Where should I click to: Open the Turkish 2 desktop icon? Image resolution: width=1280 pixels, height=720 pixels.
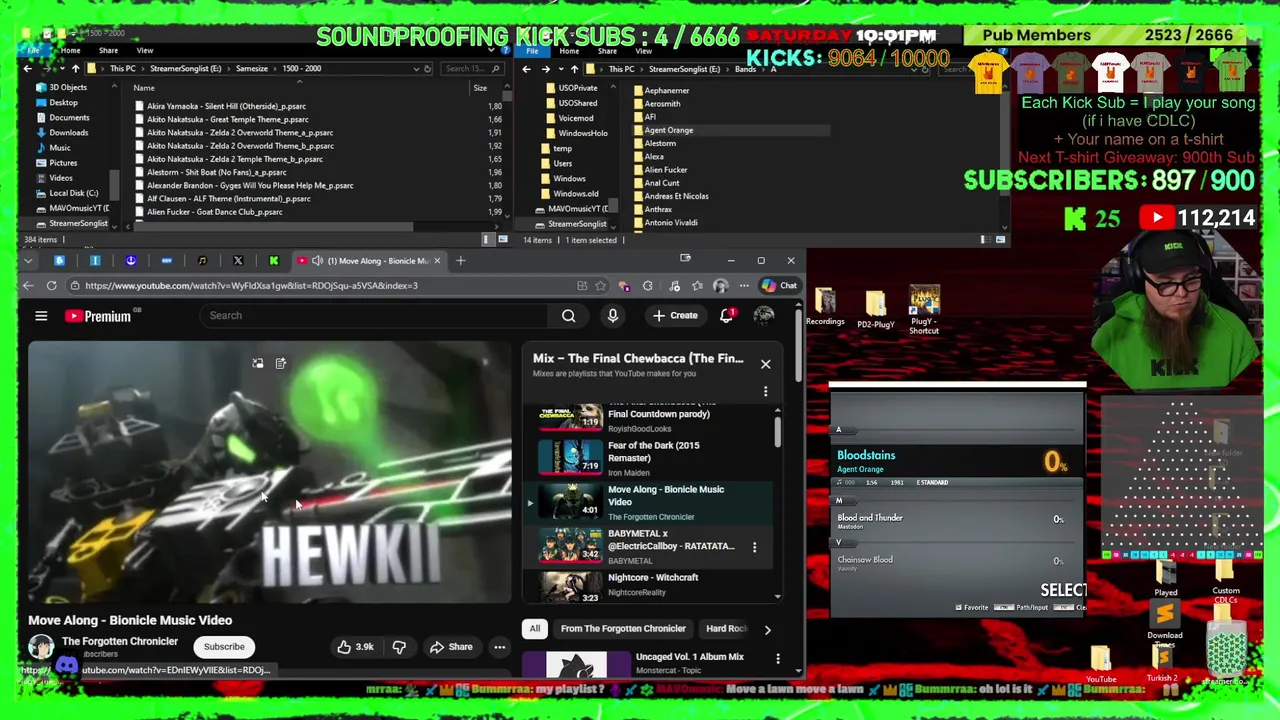pyautogui.click(x=1162, y=662)
